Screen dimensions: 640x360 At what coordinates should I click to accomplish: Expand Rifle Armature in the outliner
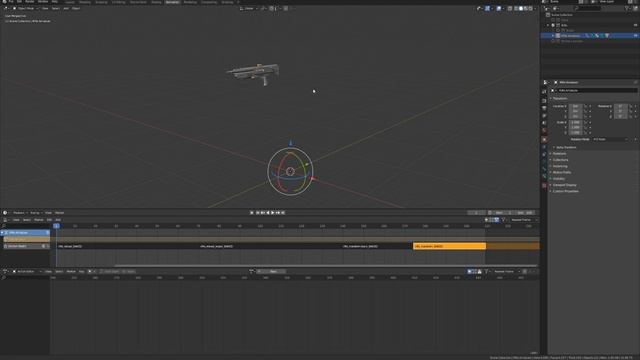(x=553, y=36)
